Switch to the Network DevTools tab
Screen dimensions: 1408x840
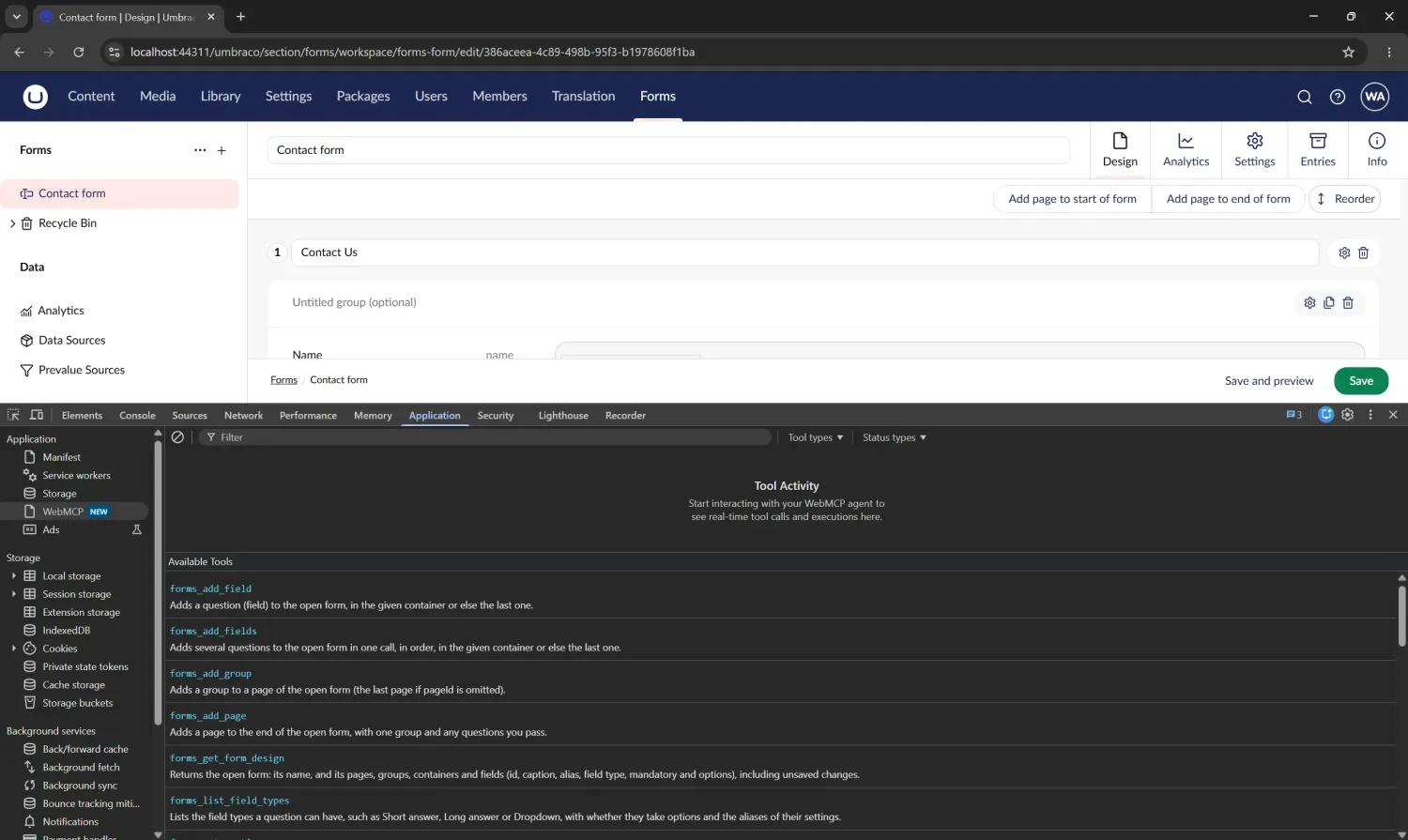coord(243,416)
